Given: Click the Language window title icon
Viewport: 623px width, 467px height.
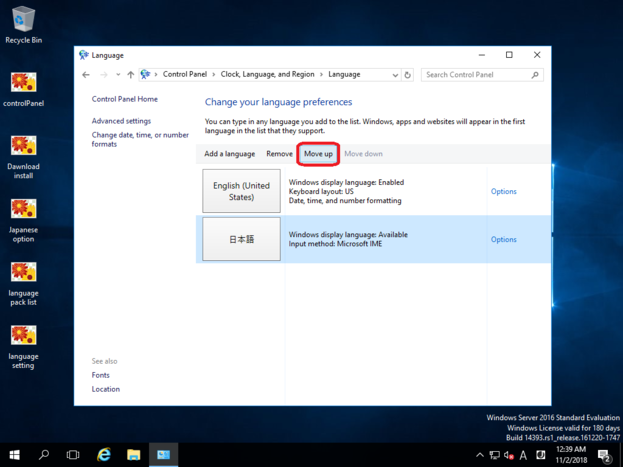Looking at the screenshot, I should tap(83, 55).
